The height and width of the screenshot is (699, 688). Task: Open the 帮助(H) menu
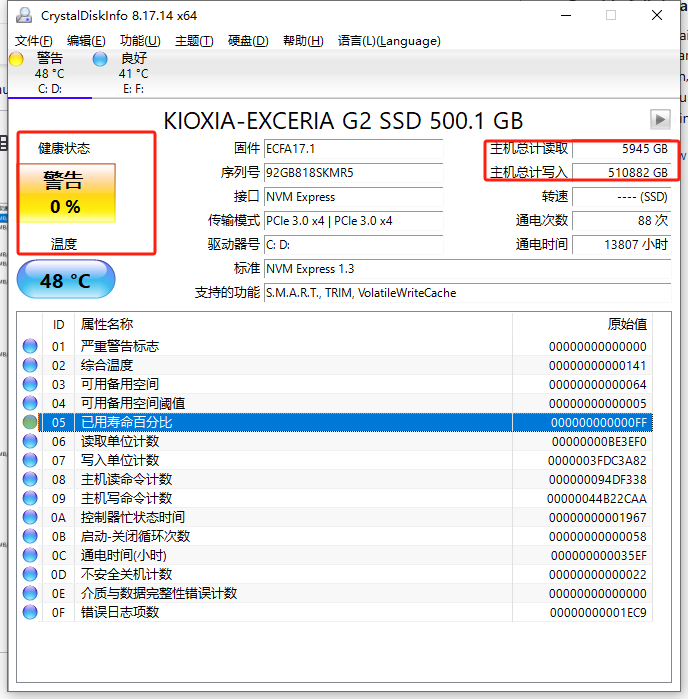click(303, 41)
